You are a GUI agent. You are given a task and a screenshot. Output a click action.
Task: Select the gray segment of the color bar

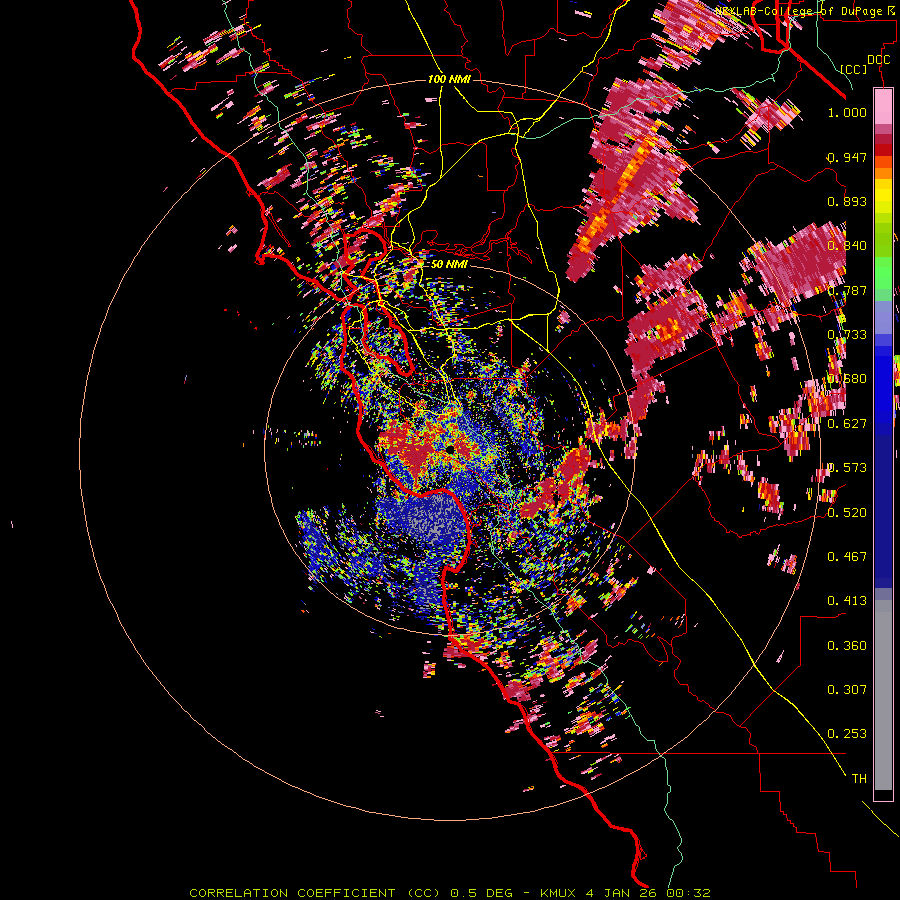point(883,695)
